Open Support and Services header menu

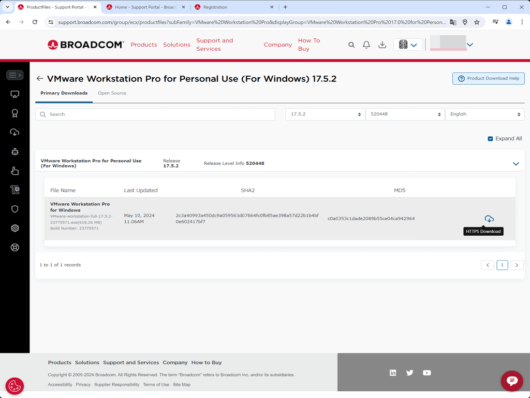click(215, 45)
